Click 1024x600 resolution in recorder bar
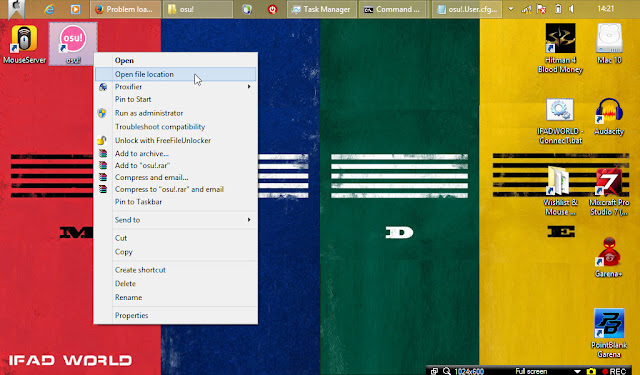640x375 pixels. [x=469, y=371]
